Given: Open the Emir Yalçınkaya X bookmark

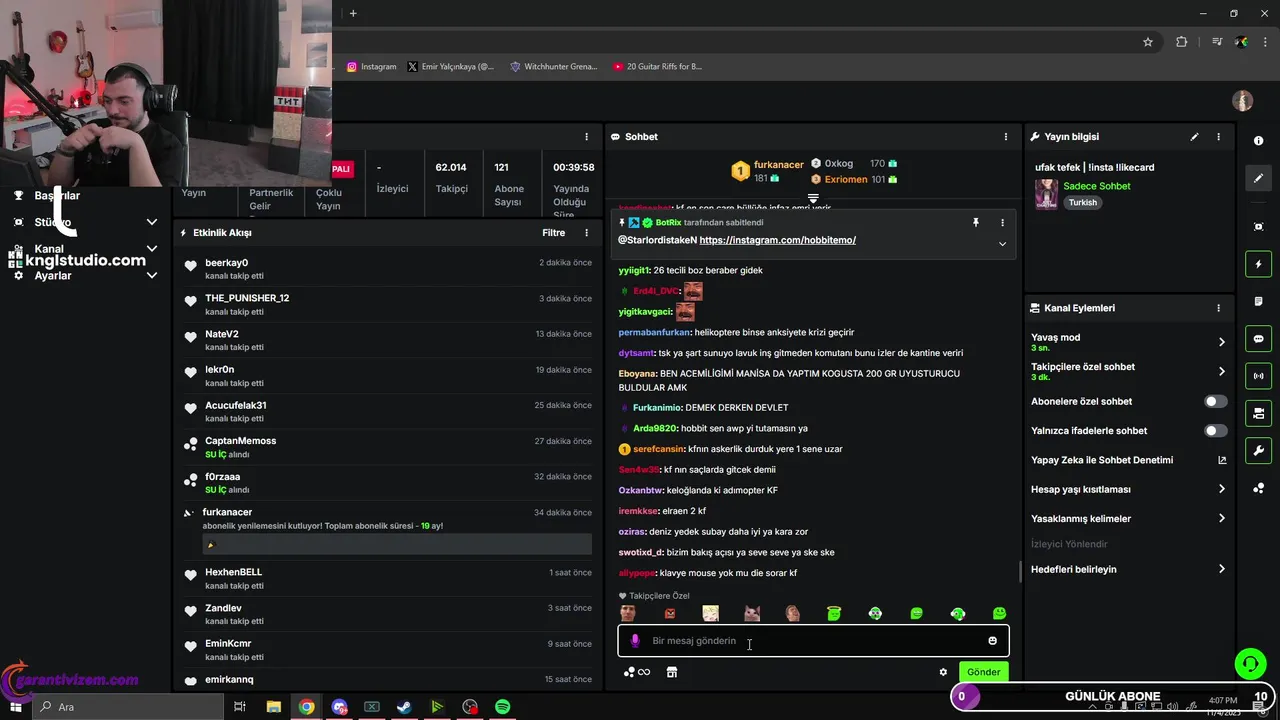Looking at the screenshot, I should pyautogui.click(x=451, y=67).
